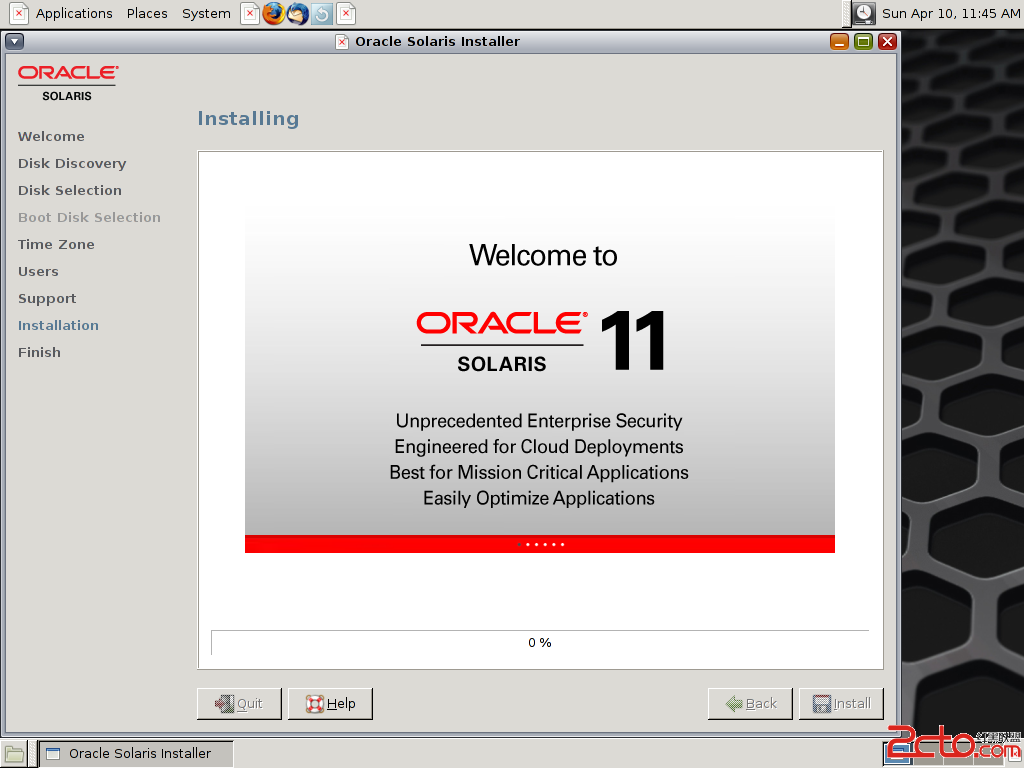Open the Places menu
The image size is (1024, 768).
(x=147, y=14)
